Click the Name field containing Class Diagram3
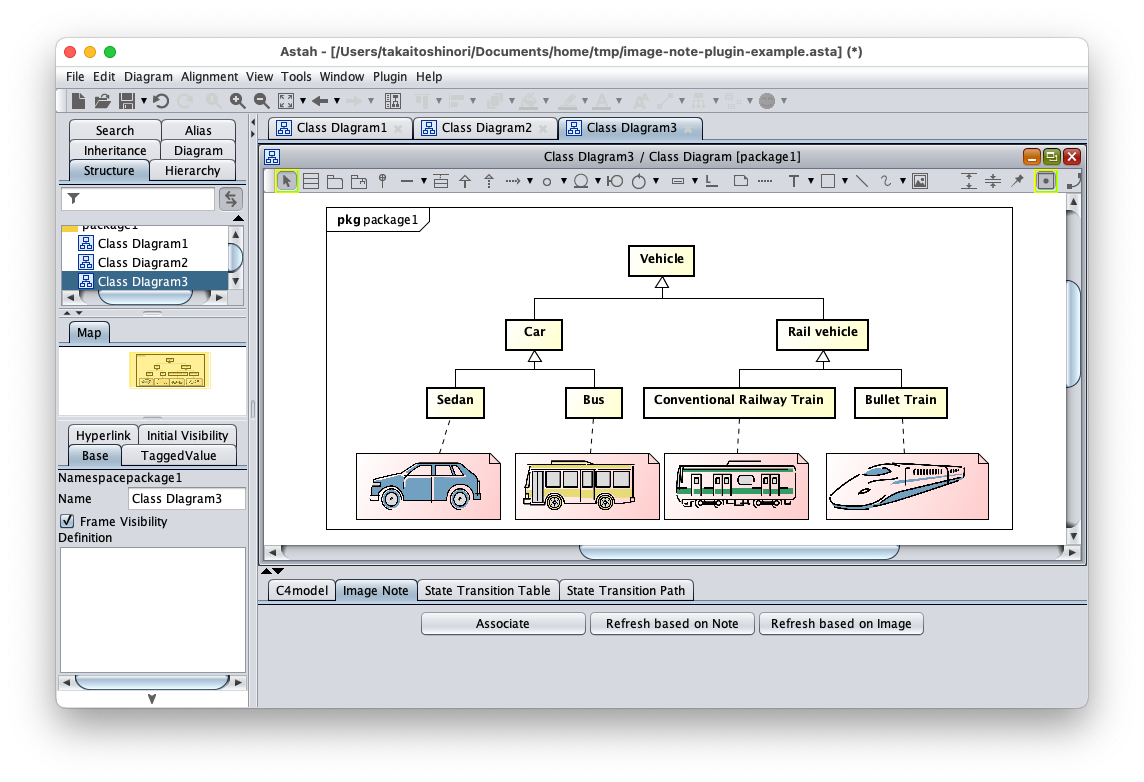Screen dimensions: 1144x782 [187, 498]
